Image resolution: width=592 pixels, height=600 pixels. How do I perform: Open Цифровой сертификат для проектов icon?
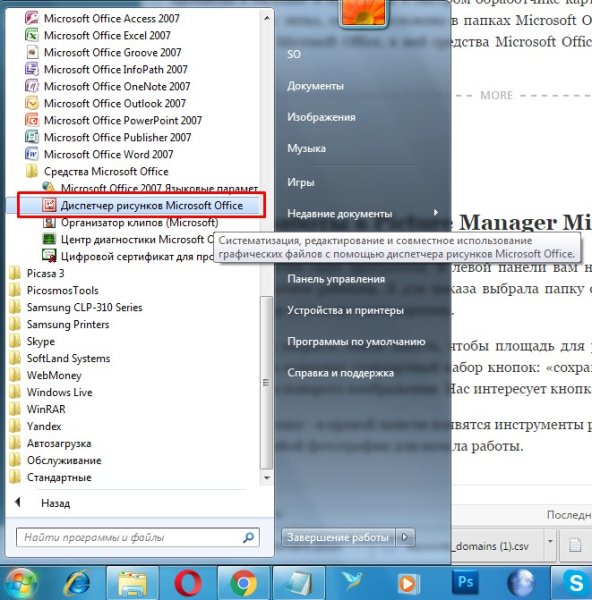pyautogui.click(x=49, y=256)
